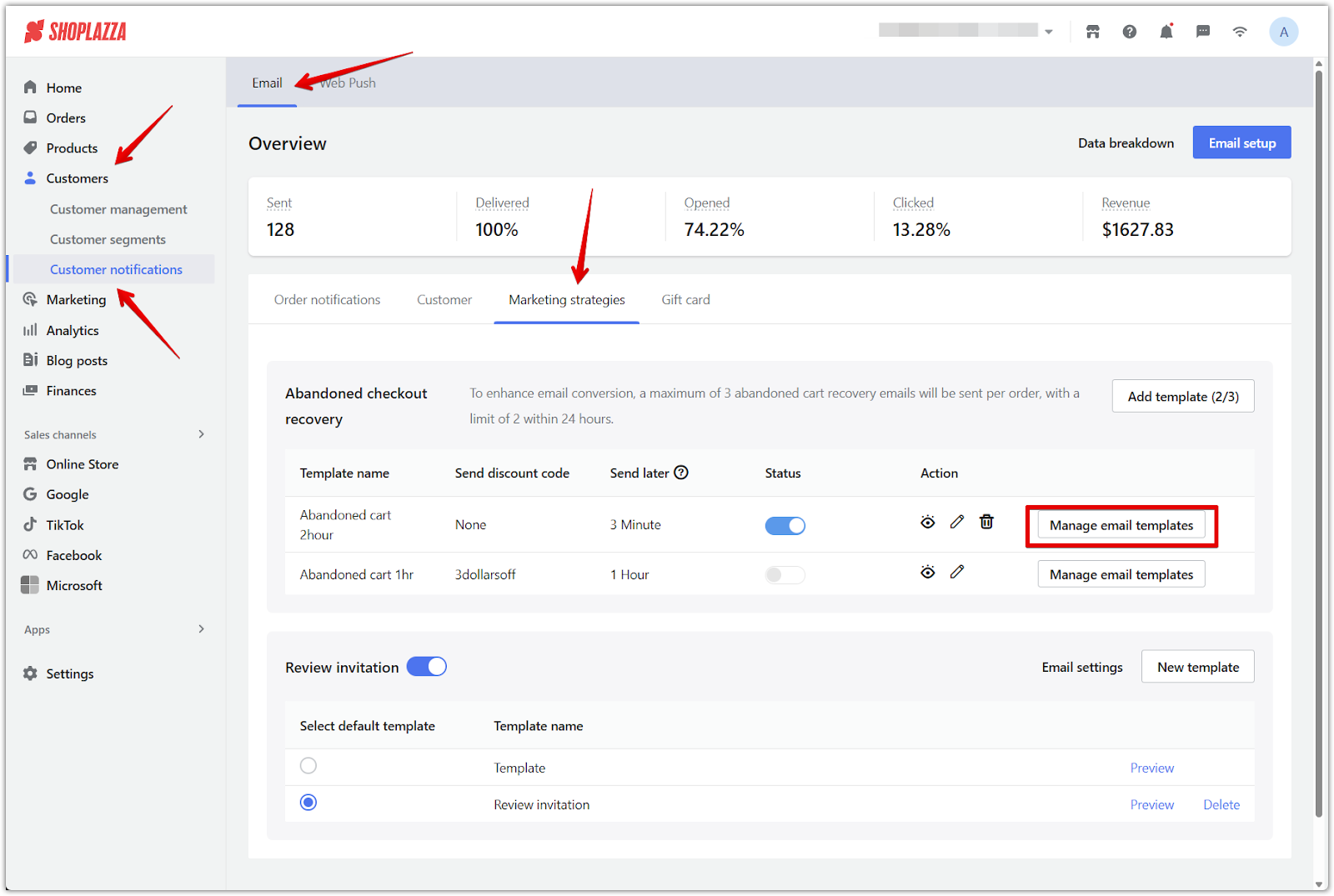Open the notifications bell icon
Screen dimensions: 1334x896
[1166, 32]
